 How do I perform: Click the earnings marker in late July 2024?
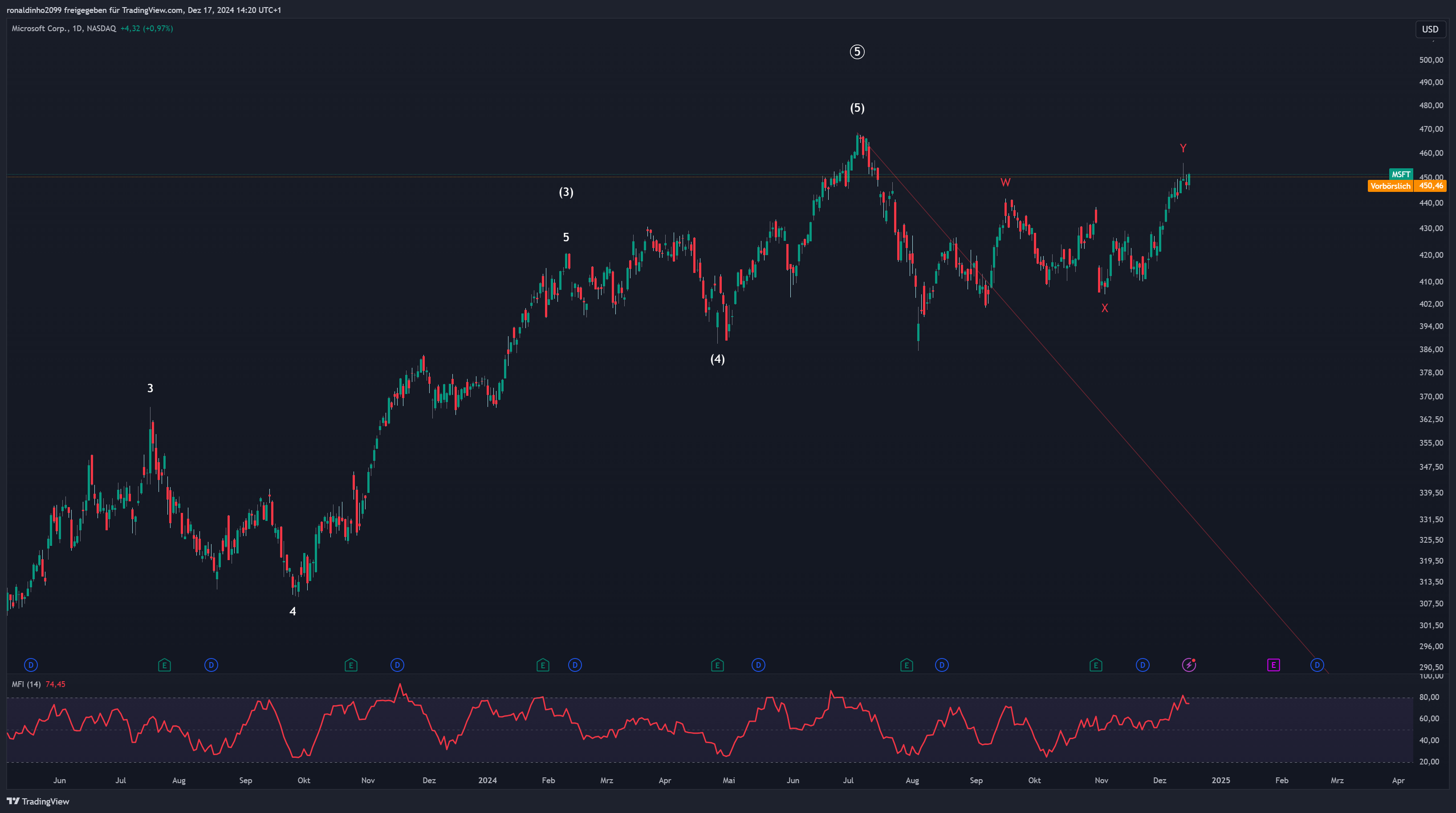point(907,665)
